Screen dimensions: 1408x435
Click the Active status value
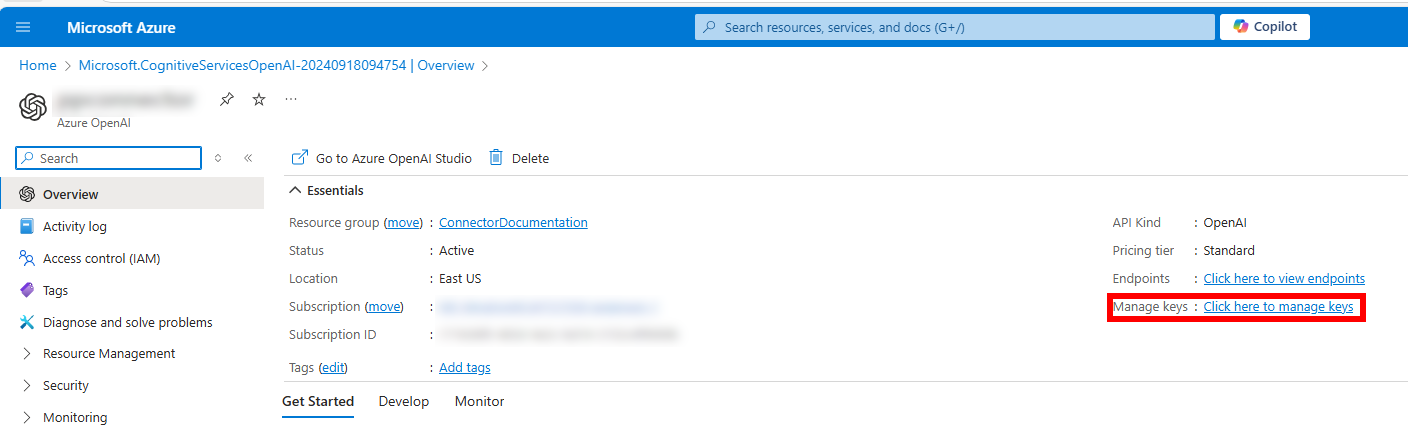[456, 251]
